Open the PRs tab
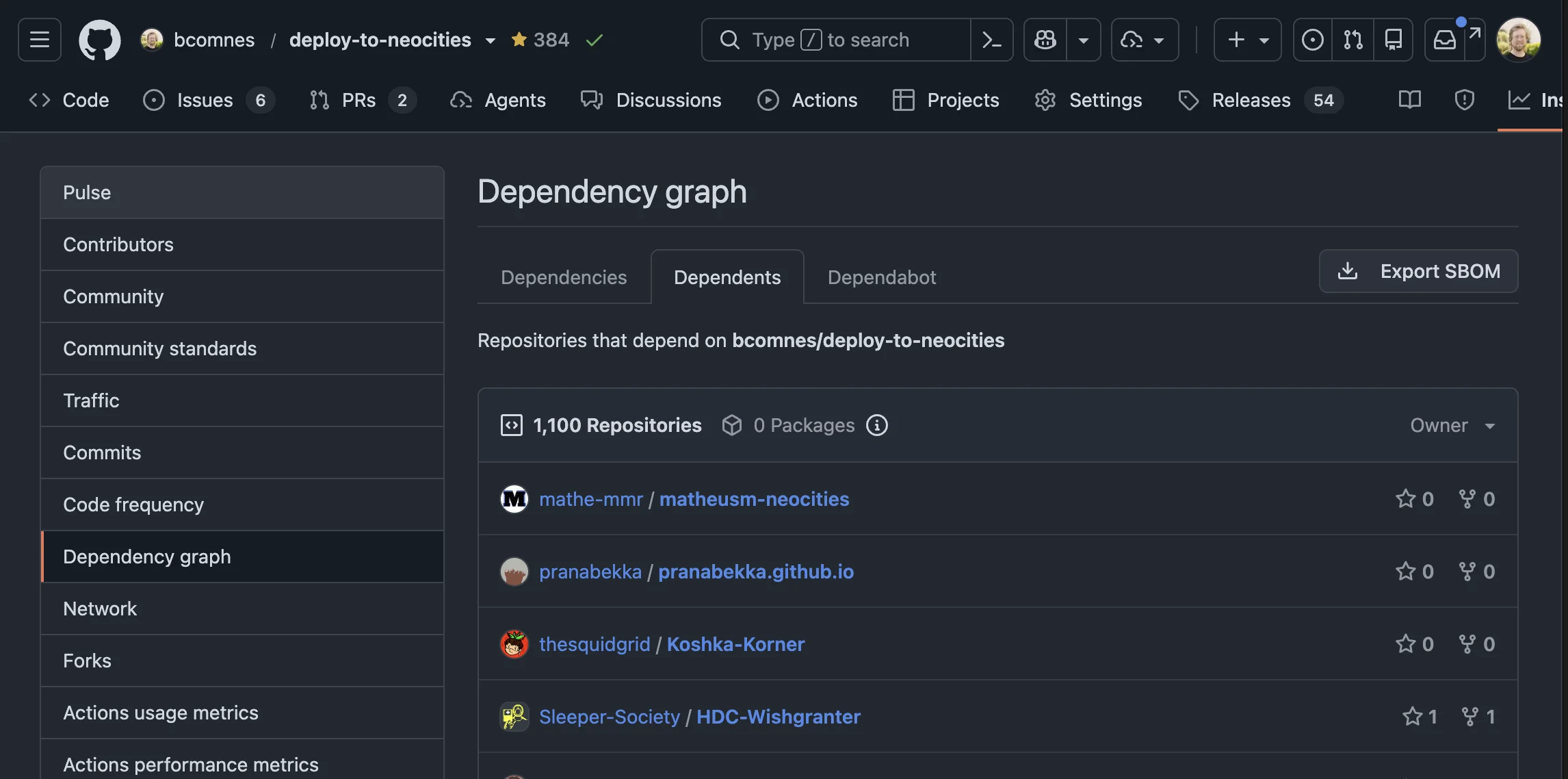 click(x=362, y=100)
